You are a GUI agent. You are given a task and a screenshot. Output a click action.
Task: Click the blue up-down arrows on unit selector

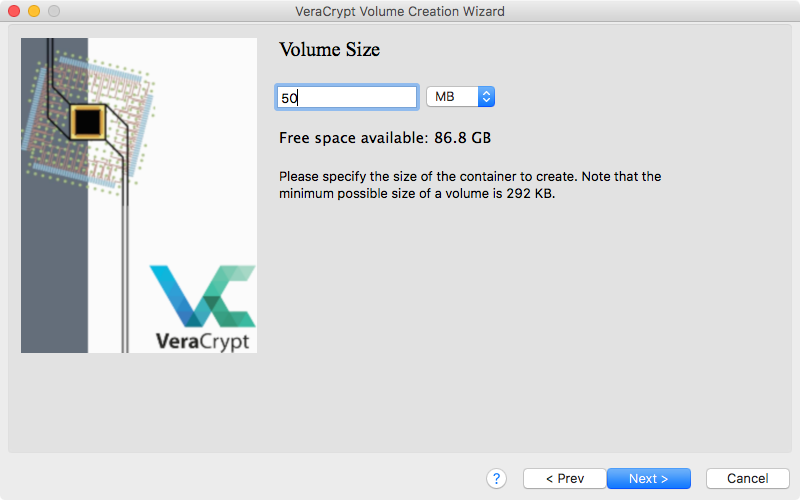click(486, 96)
